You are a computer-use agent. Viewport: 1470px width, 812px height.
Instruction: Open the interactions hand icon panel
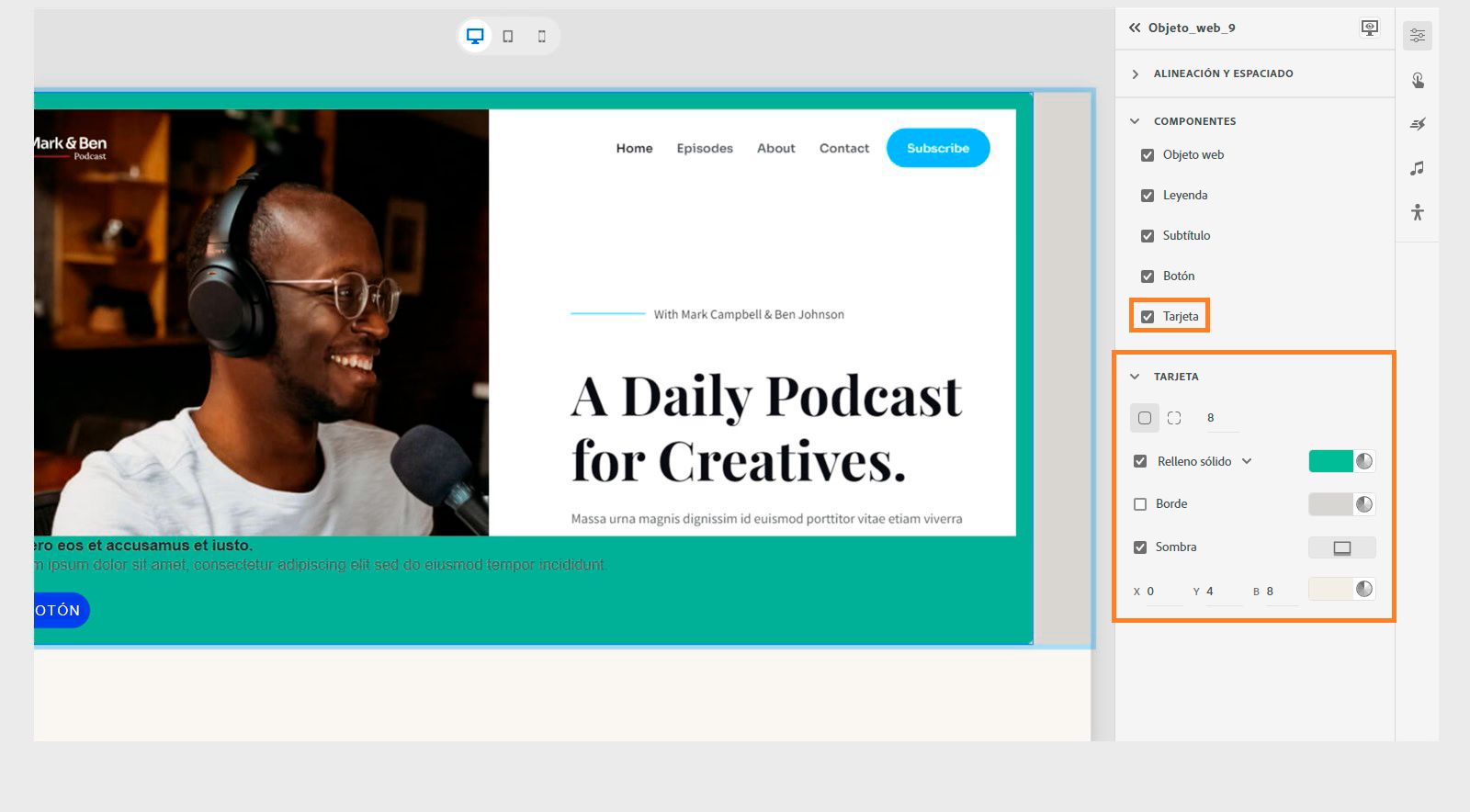click(x=1418, y=80)
